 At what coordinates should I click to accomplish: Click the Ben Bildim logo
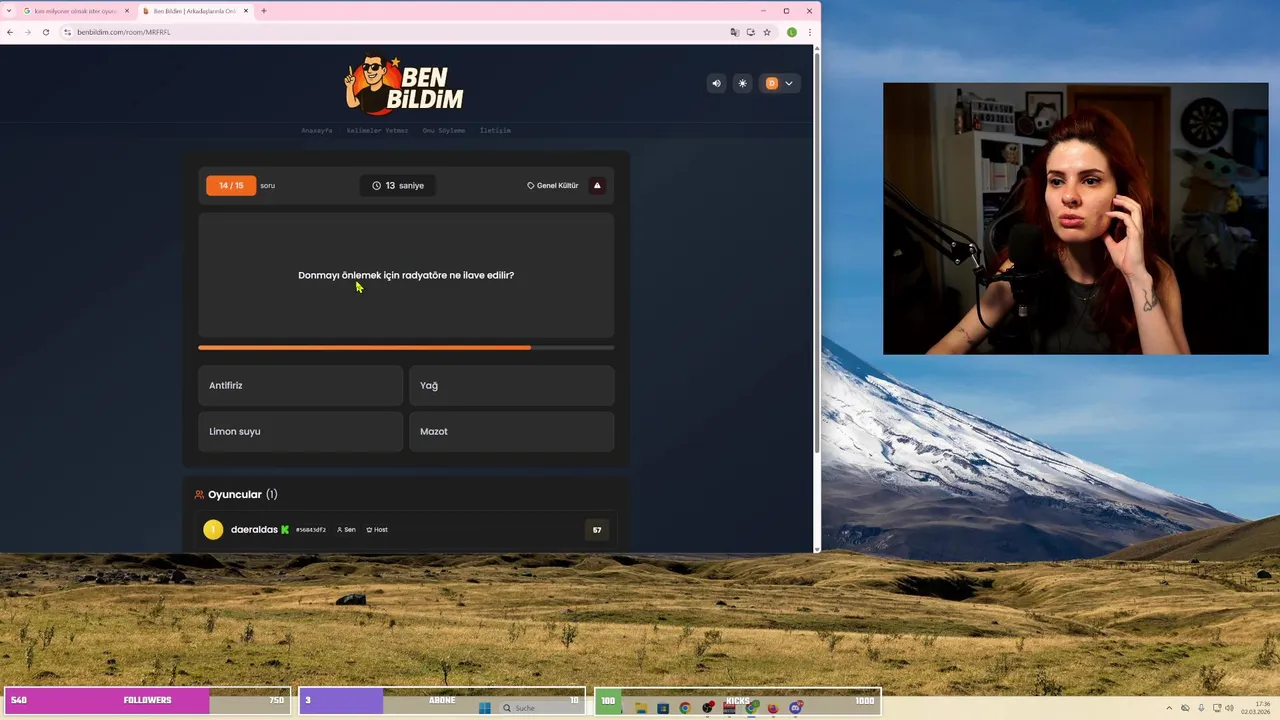point(404,84)
